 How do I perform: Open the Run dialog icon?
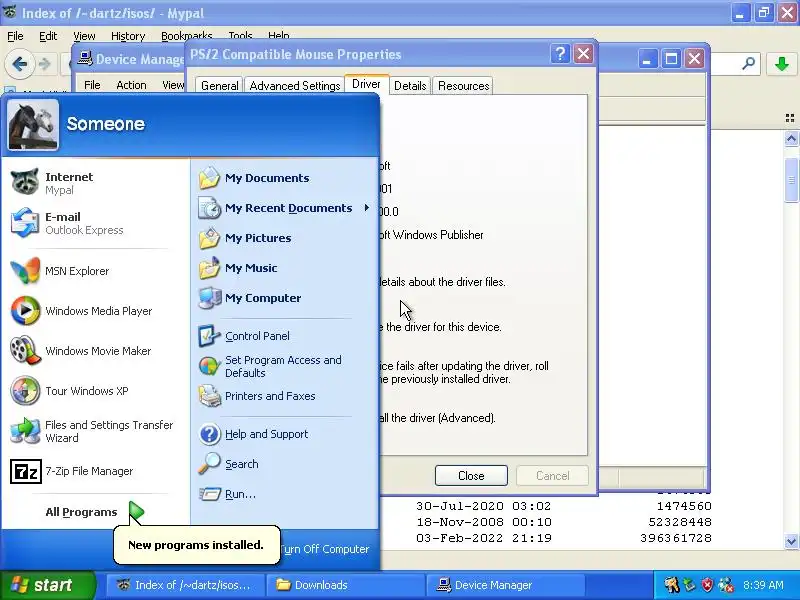pyautogui.click(x=209, y=494)
